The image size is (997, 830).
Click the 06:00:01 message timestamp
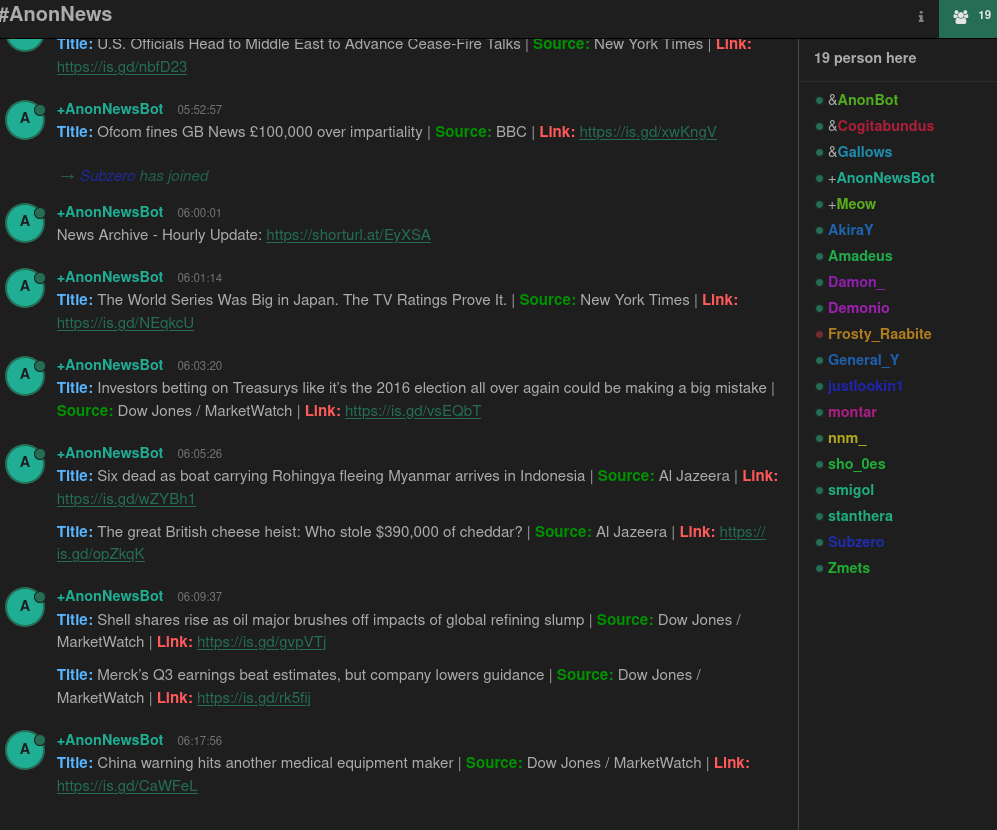pos(199,213)
